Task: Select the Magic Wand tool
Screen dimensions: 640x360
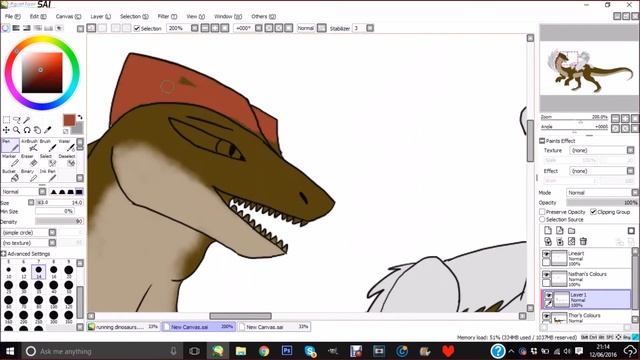Action: (x=27, y=120)
